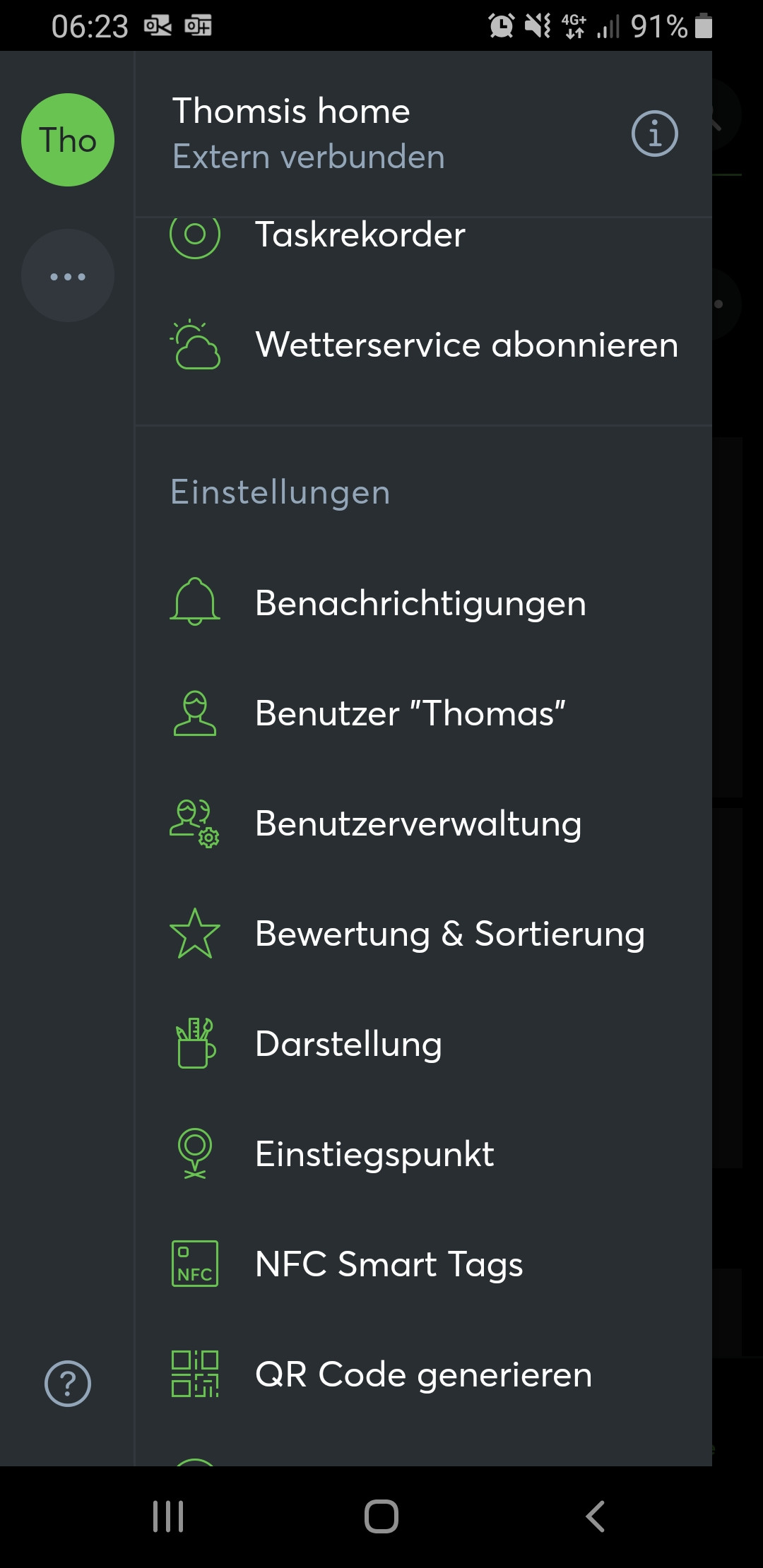Tap the Einstiegspunkt location pin icon
Image resolution: width=763 pixels, height=1568 pixels.
(195, 1153)
